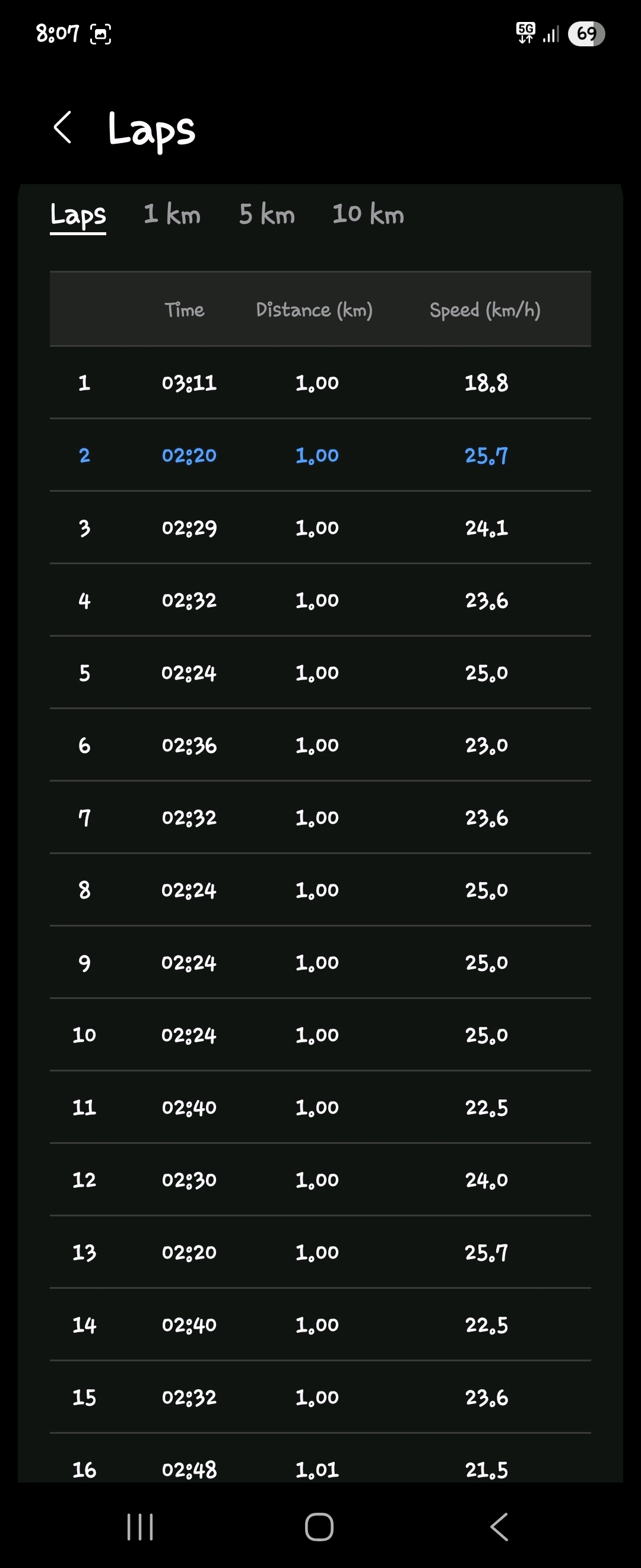
Task: Tap the Speed (km/h) column header
Action: click(485, 310)
